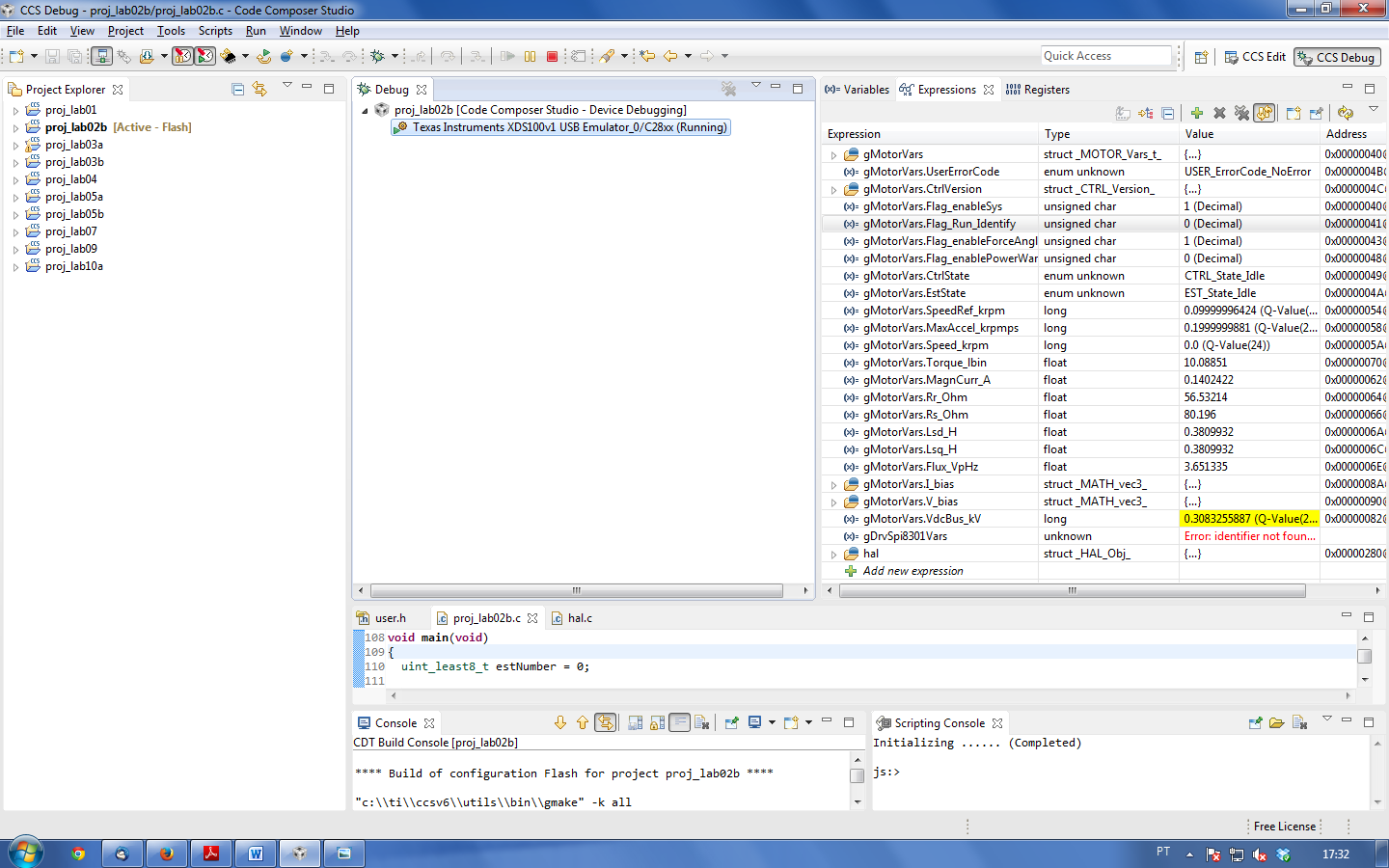Click the Open Perspective icon
Screen dimensions: 1389x868
point(1201,57)
